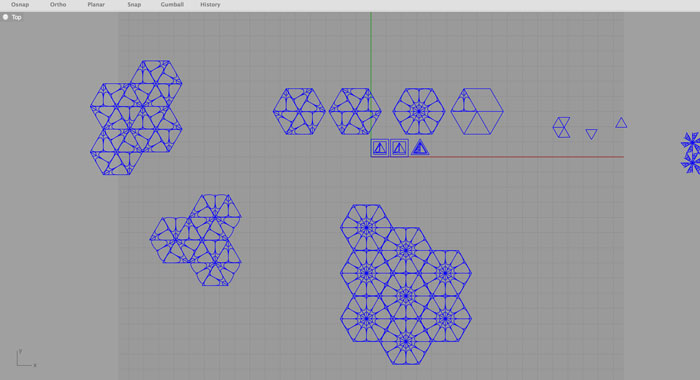This screenshot has width=700, height=380.
Task: Select the small upward-pointing triangle
Action: [621, 123]
